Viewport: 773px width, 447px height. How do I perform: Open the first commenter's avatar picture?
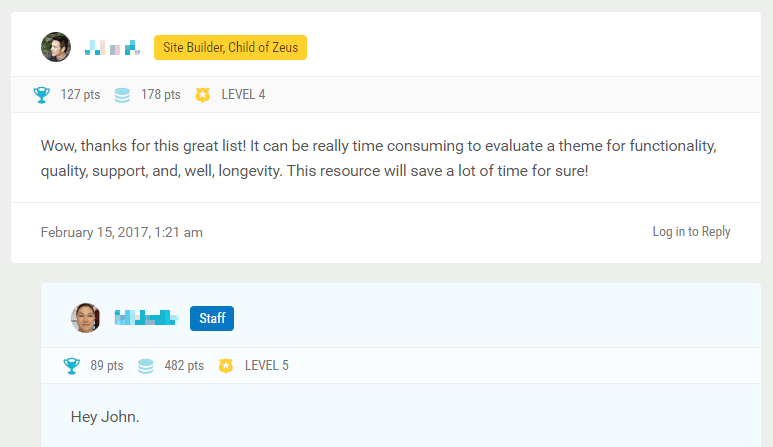click(56, 47)
